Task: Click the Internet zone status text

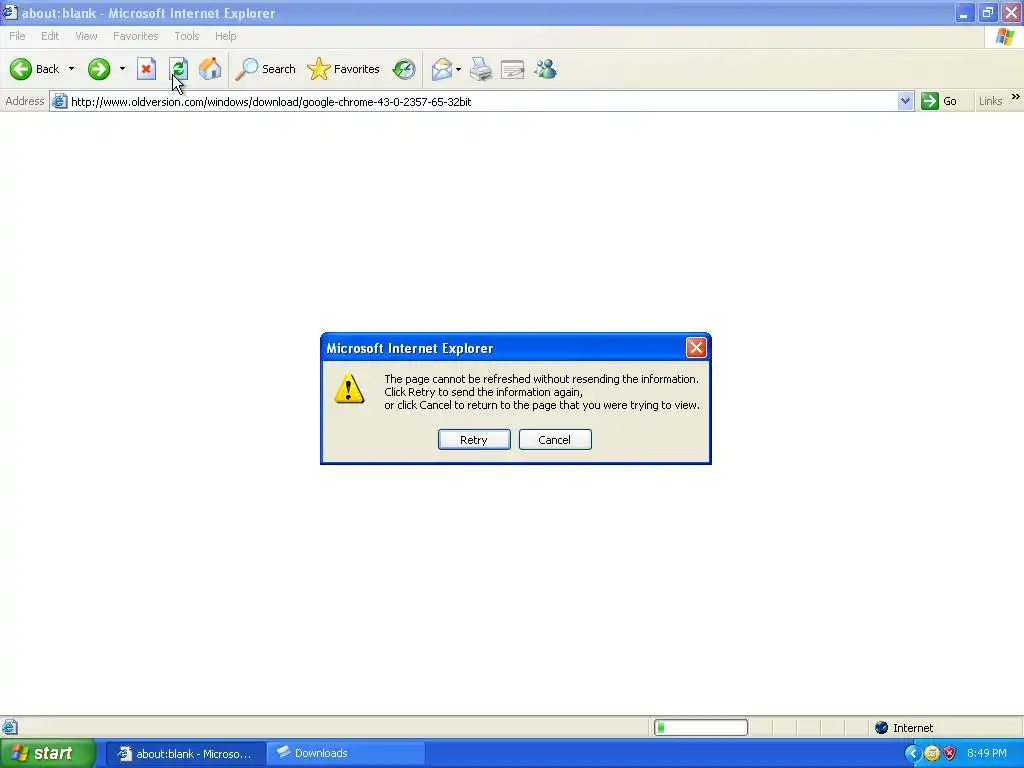Action: click(x=913, y=728)
